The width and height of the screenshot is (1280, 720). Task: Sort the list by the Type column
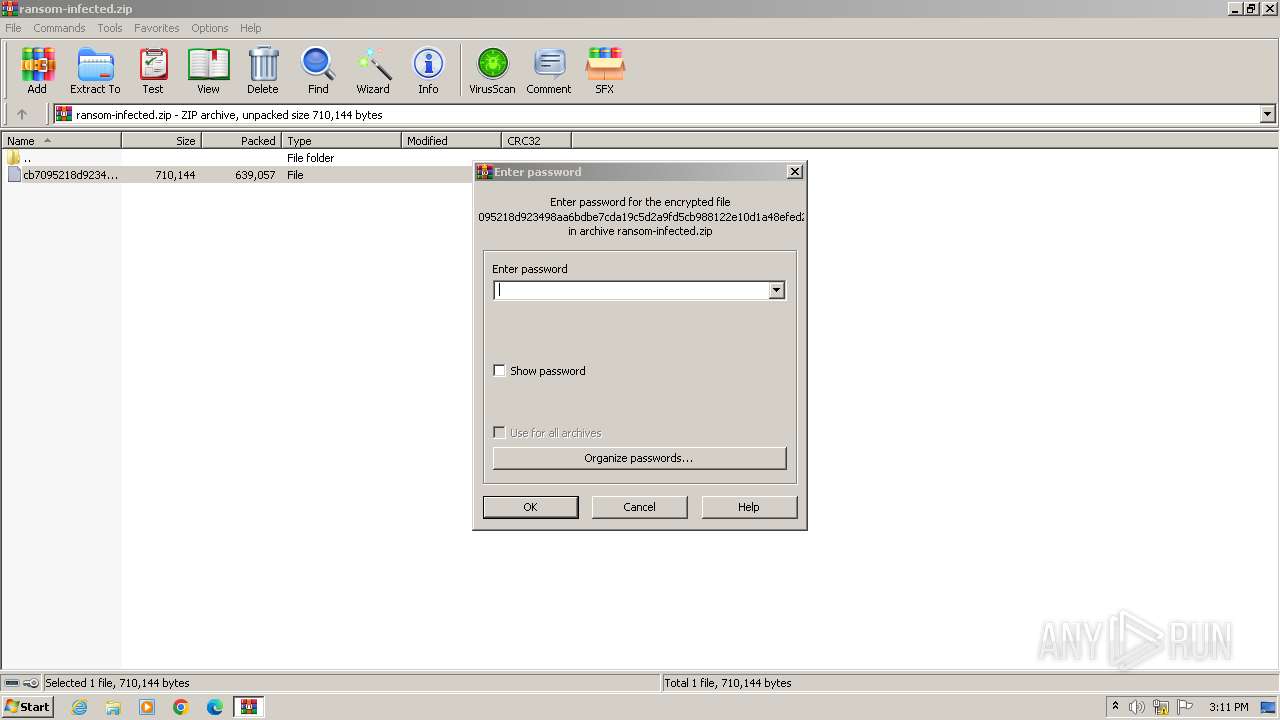(341, 141)
